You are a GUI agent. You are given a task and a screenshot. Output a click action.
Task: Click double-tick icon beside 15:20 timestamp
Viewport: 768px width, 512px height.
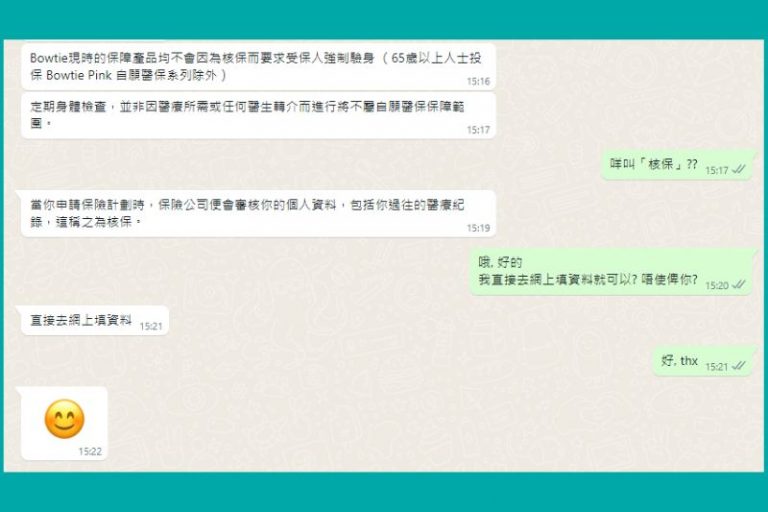point(739,285)
